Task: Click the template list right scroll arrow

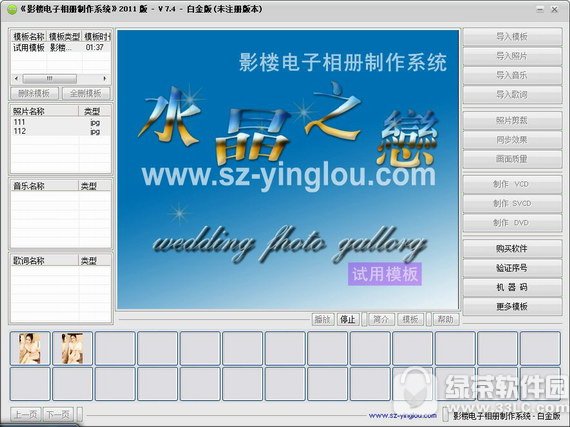Action: [x=105, y=78]
